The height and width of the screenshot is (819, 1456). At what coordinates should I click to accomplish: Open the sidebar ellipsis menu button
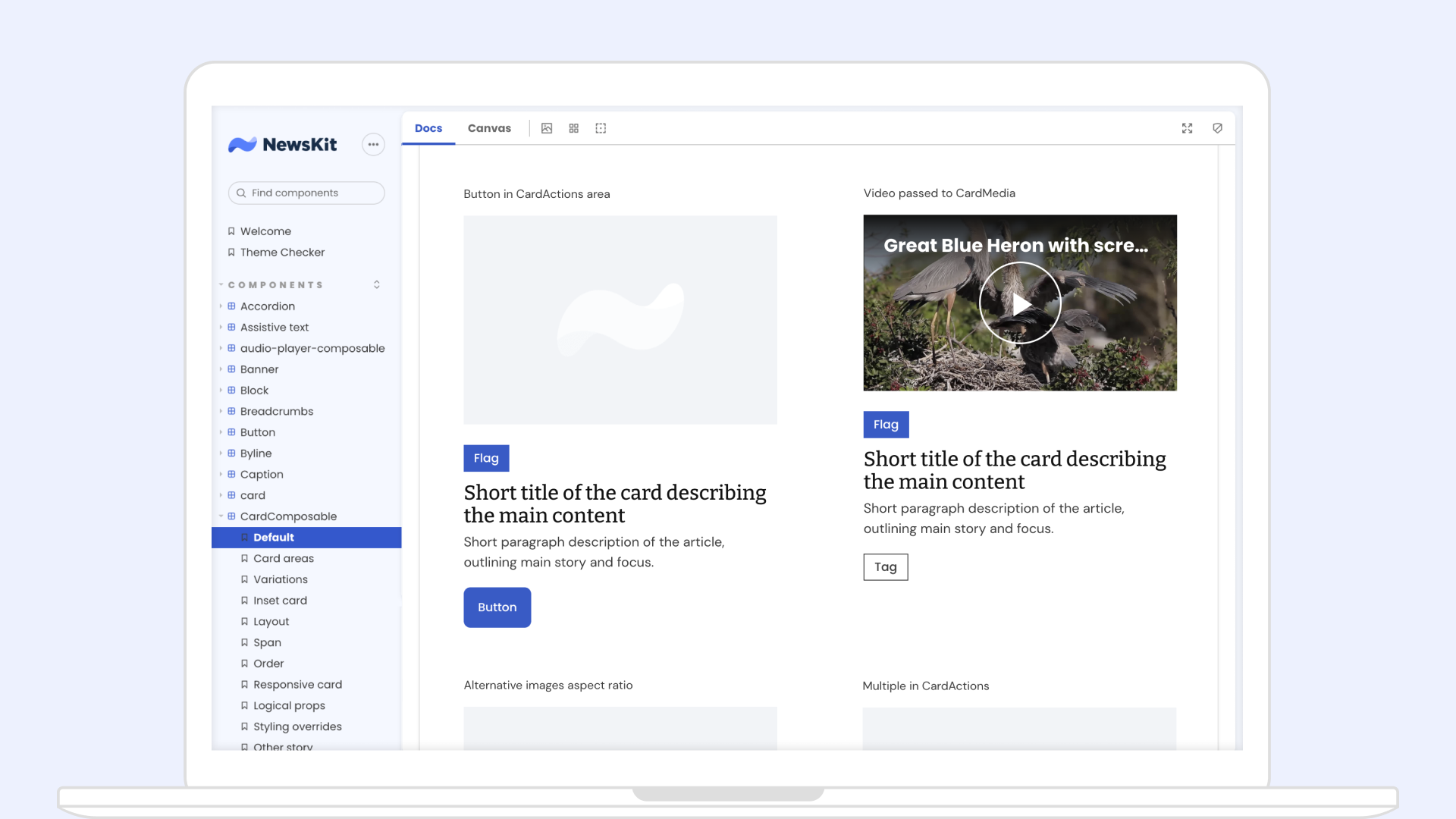click(373, 144)
